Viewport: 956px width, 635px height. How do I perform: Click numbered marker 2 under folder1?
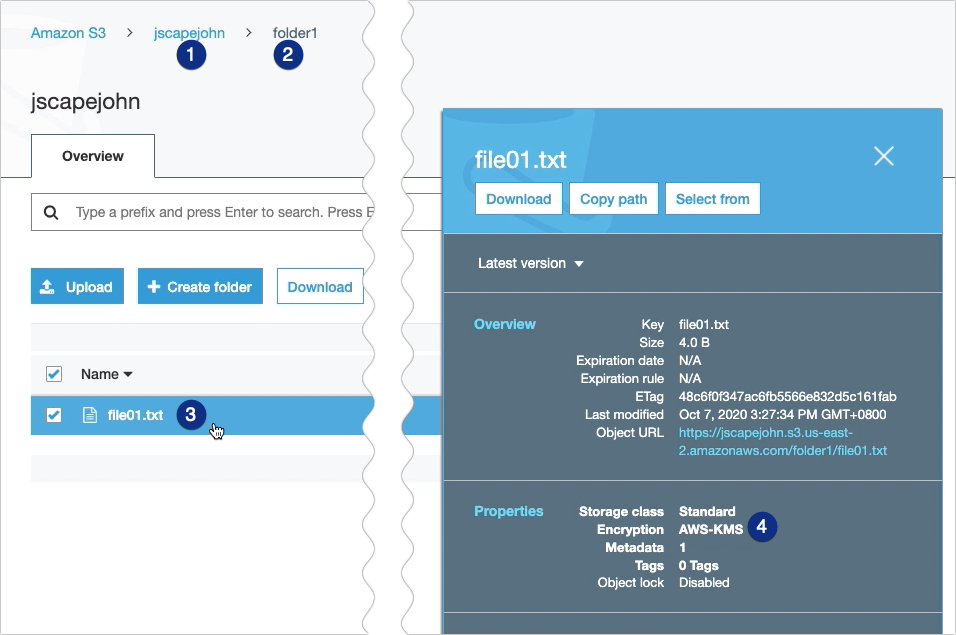click(x=288, y=55)
